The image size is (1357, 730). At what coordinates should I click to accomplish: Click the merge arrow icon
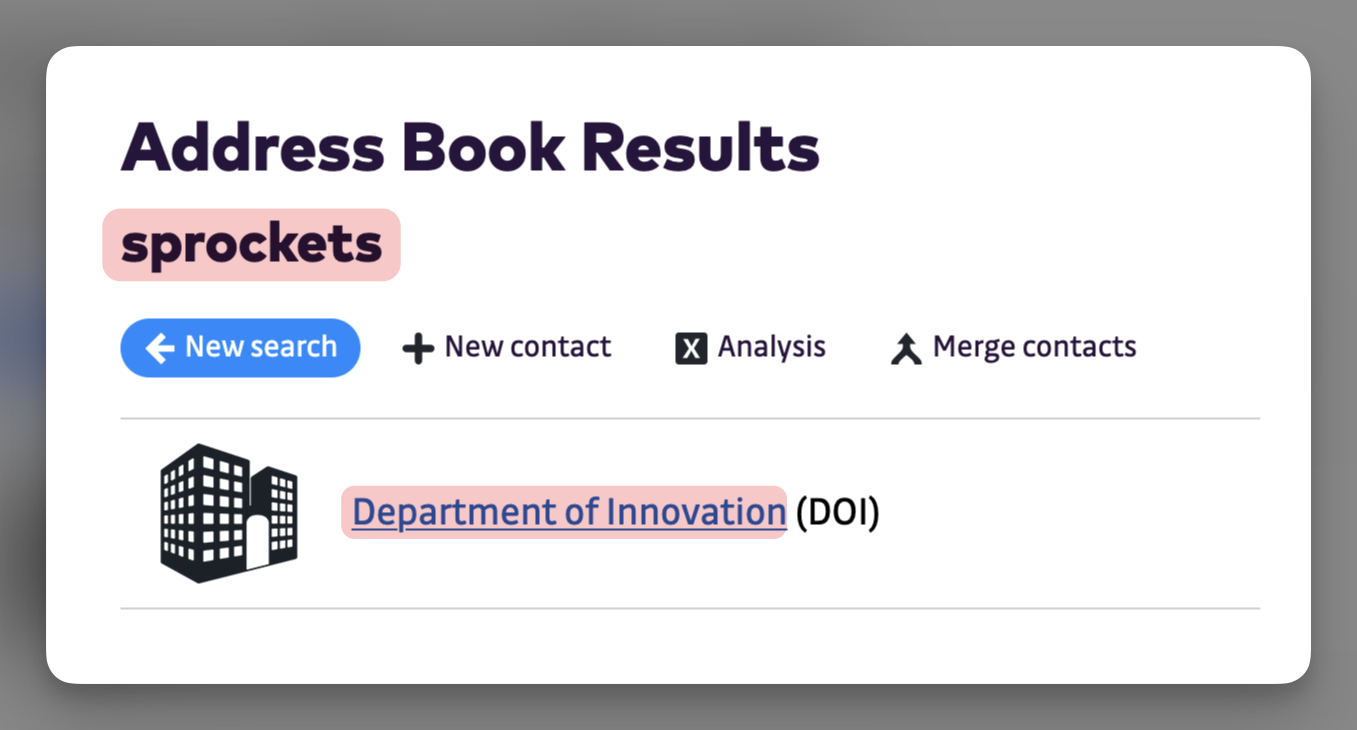coord(906,349)
